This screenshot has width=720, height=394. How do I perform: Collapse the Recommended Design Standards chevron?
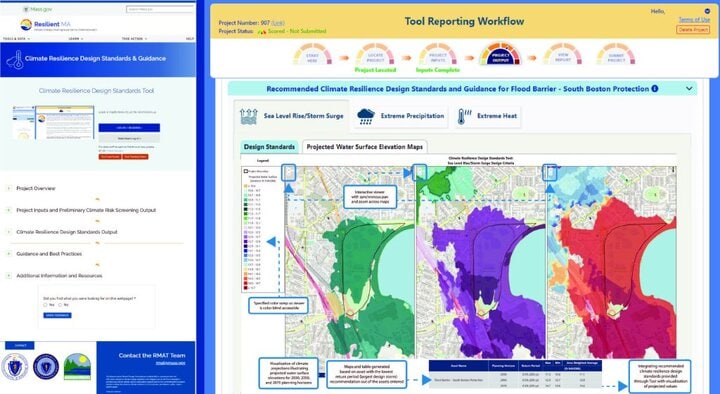[x=689, y=89]
